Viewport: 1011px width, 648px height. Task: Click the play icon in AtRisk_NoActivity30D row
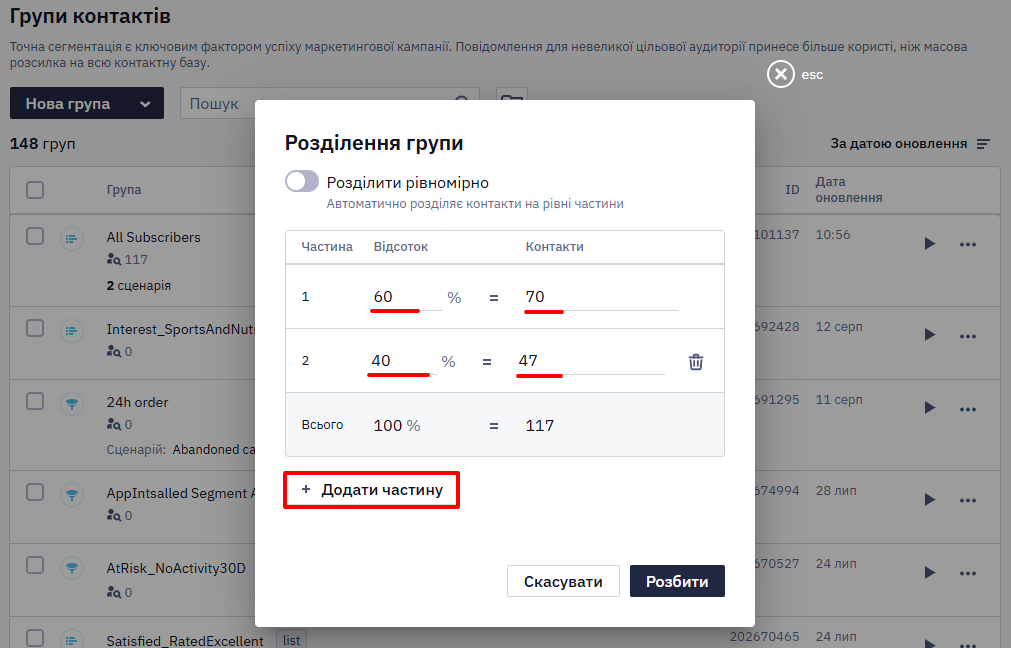coord(929,573)
